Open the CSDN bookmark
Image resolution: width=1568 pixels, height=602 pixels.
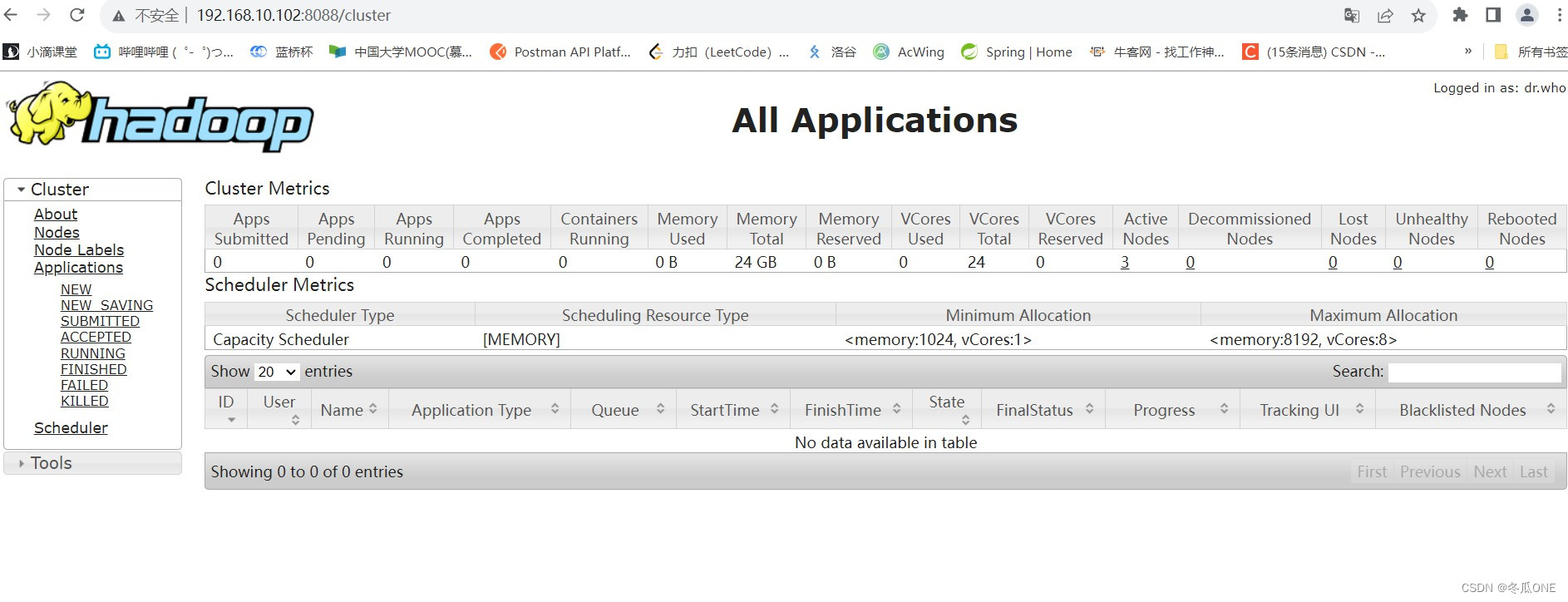pos(1314,52)
